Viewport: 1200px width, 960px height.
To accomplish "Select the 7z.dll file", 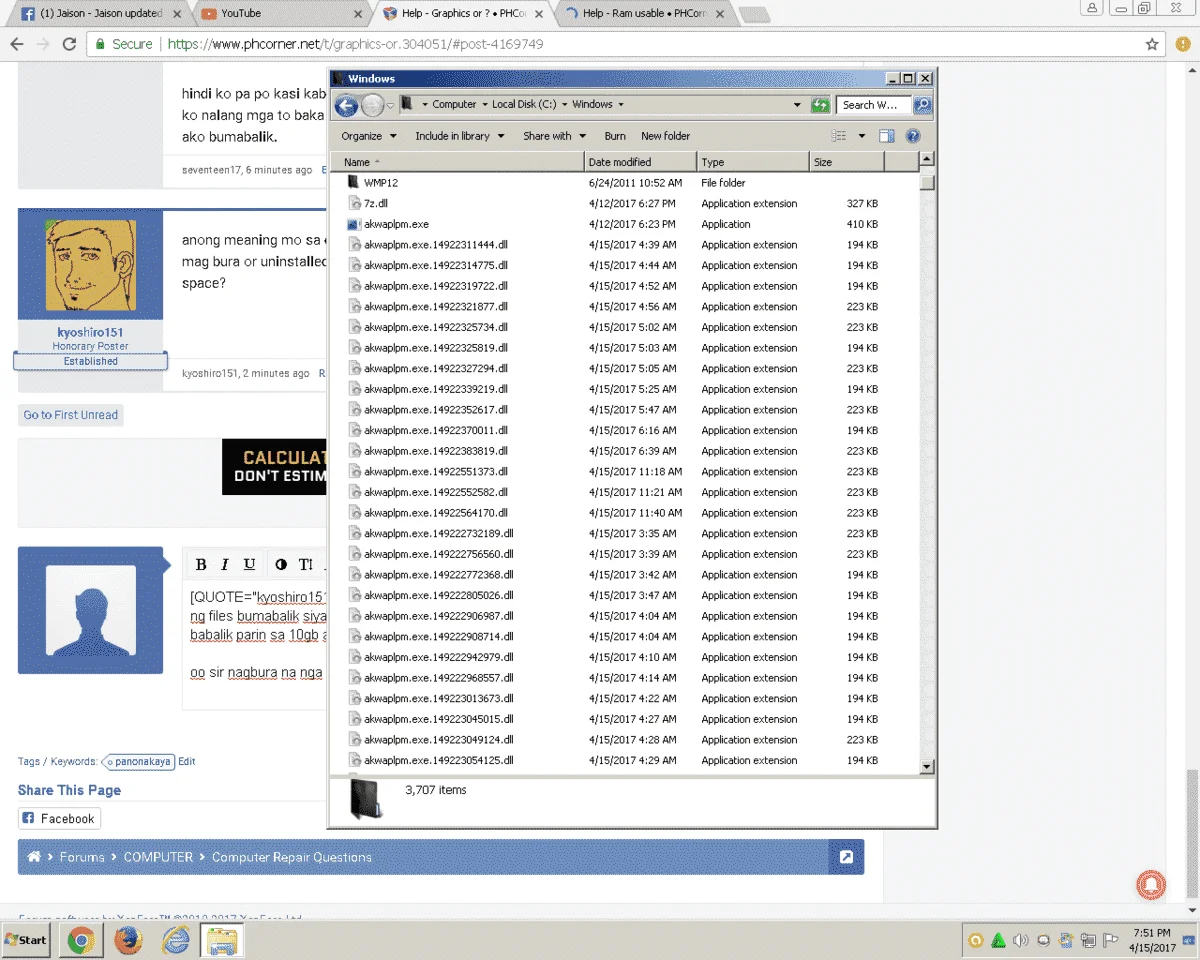I will [x=376, y=203].
